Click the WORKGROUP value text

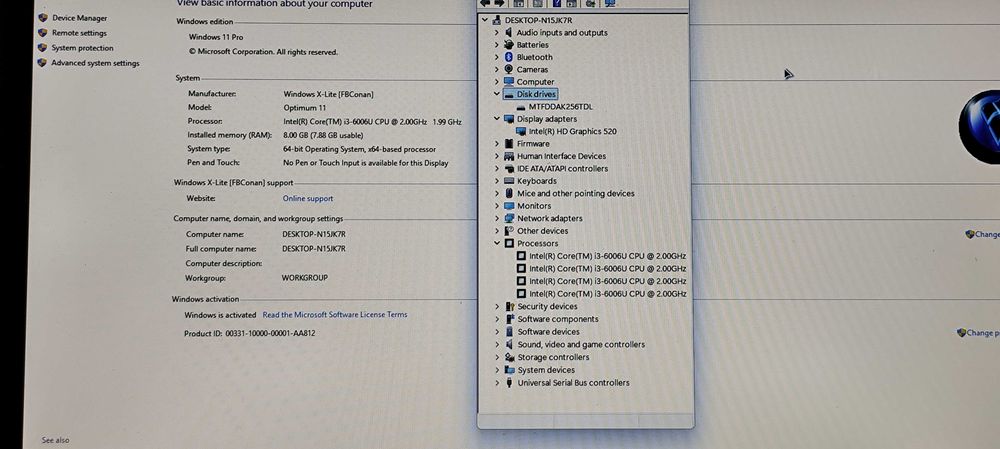(x=305, y=278)
